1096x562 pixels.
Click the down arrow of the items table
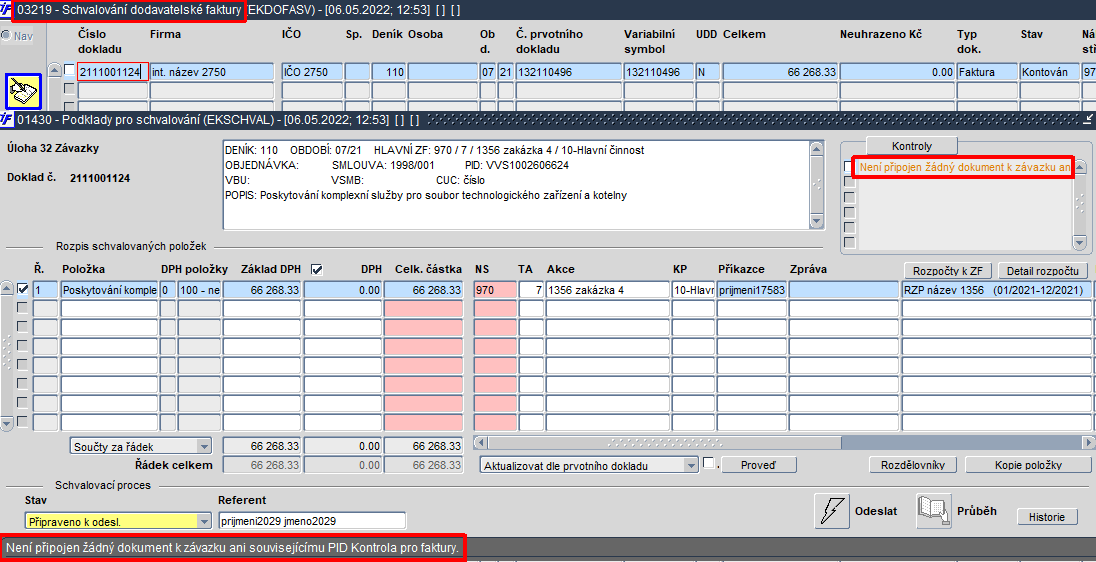point(7,423)
